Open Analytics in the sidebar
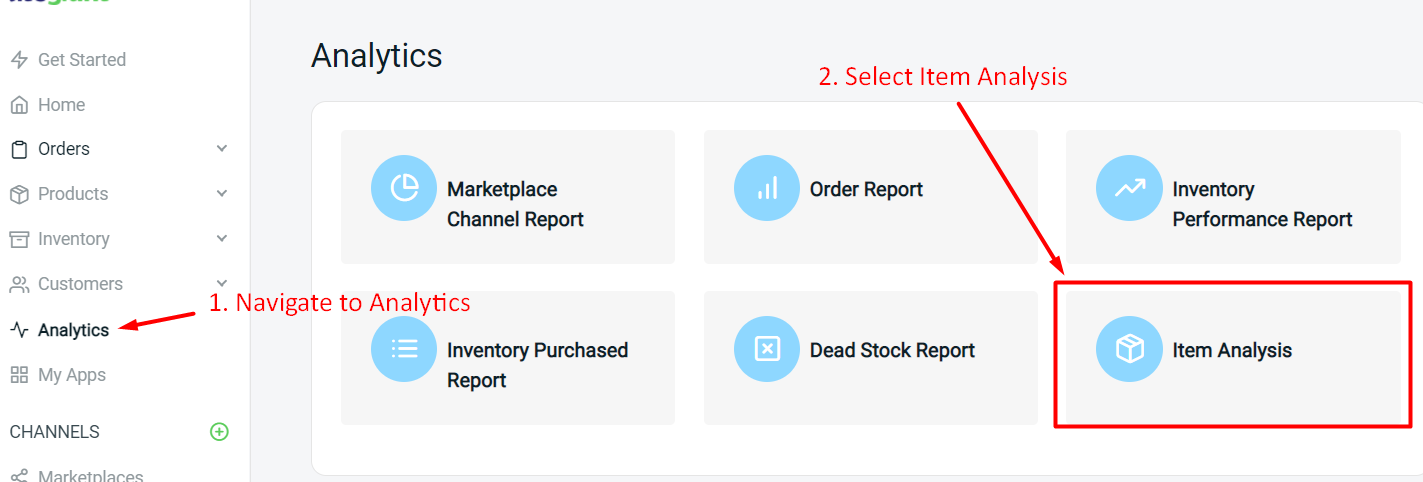 pyautogui.click(x=73, y=330)
